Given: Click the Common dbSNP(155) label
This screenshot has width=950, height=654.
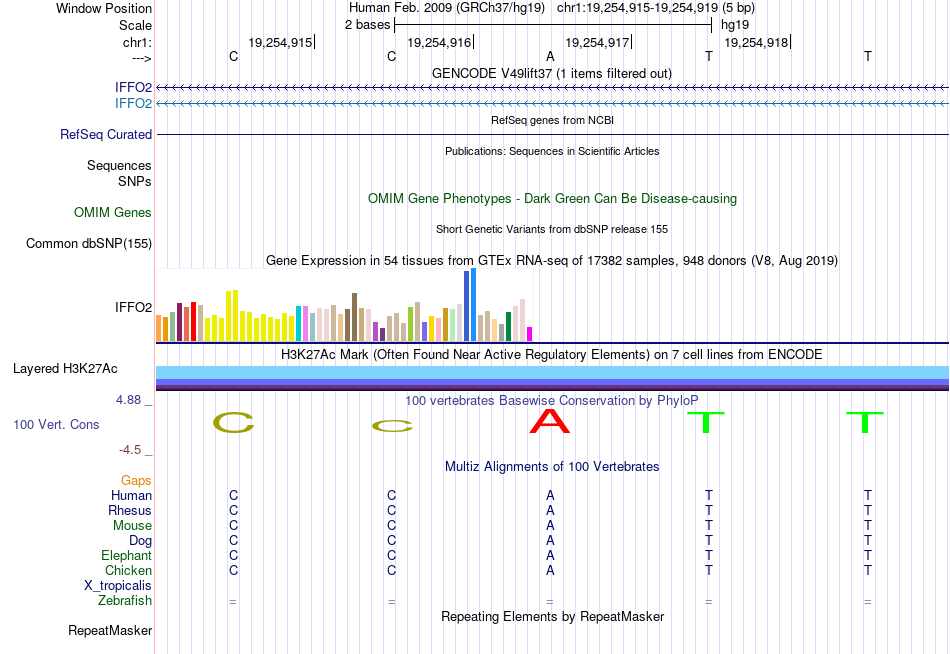Looking at the screenshot, I should 88,244.
